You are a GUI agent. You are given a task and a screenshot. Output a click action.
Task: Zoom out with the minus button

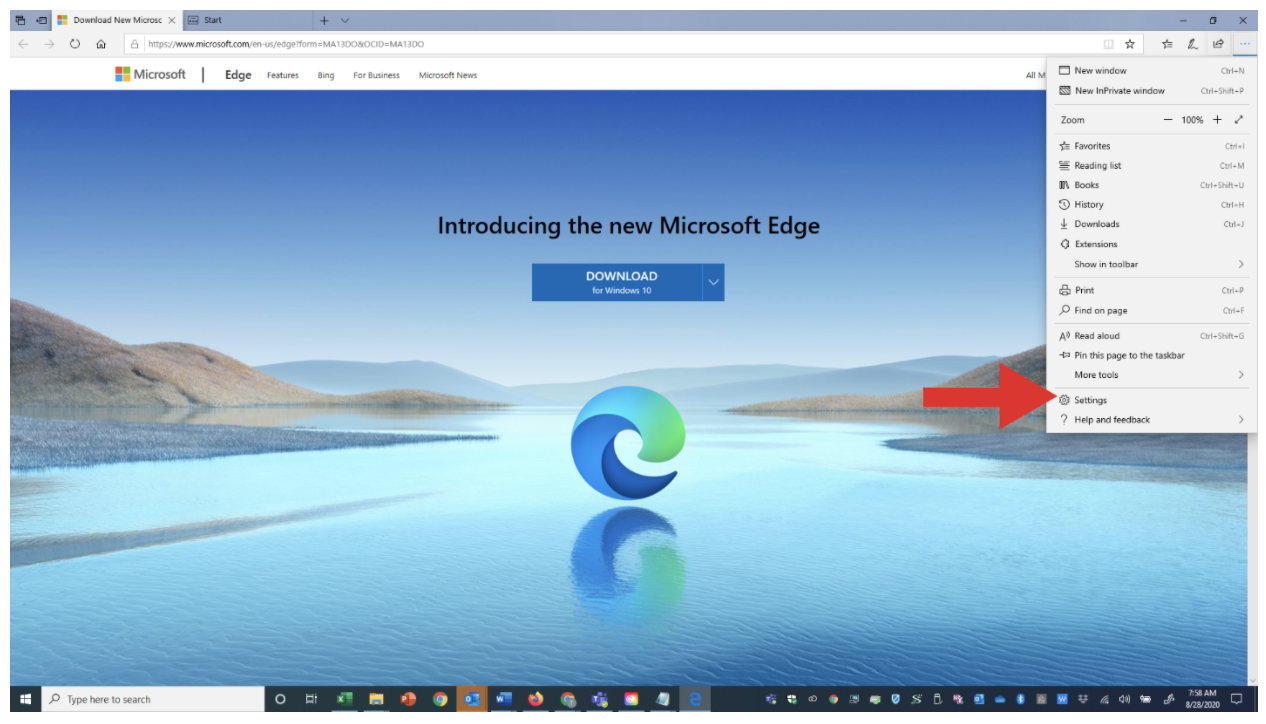[1167, 120]
